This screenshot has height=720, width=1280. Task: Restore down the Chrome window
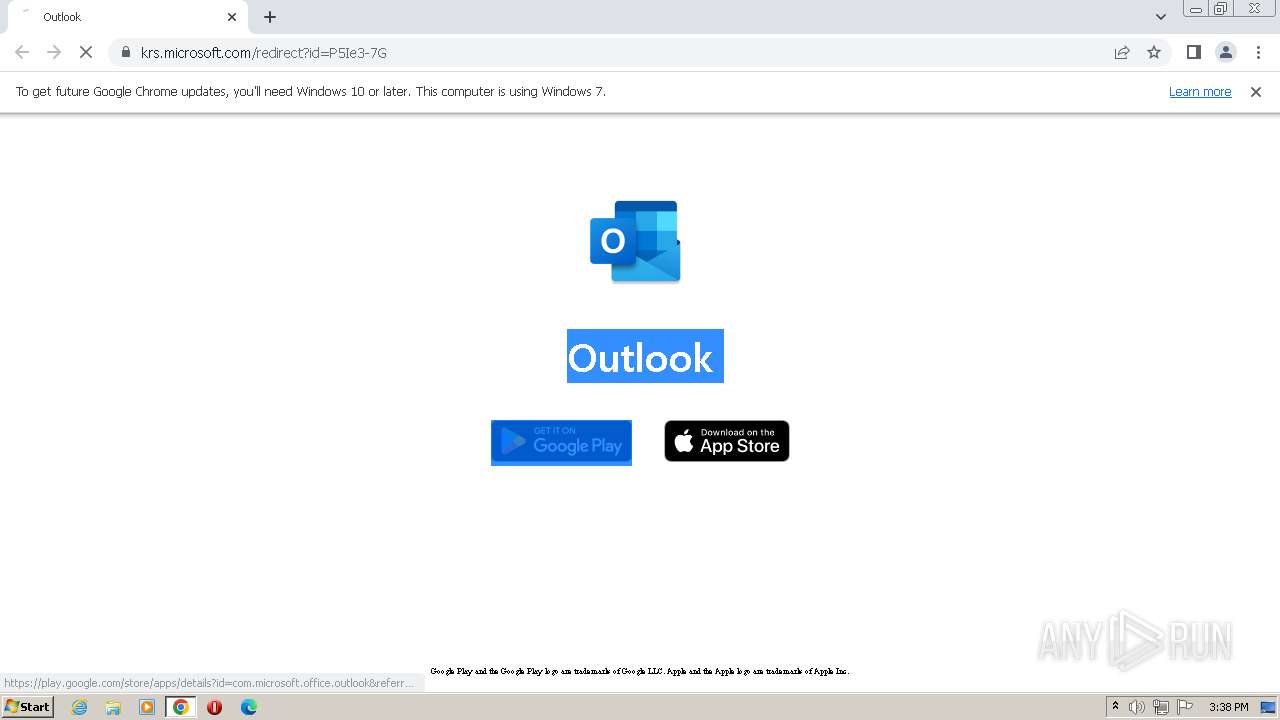(1221, 9)
